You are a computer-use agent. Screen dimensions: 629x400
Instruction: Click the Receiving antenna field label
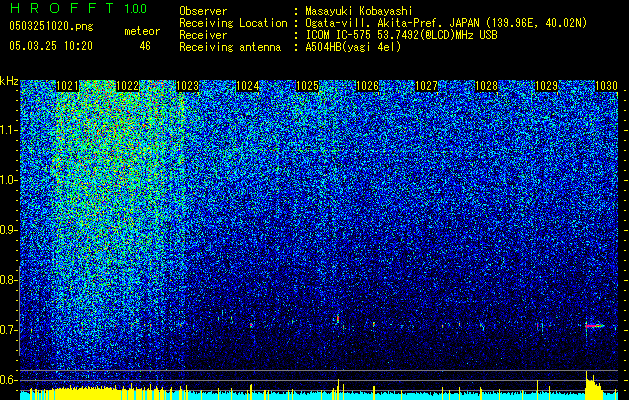pyautogui.click(x=230, y=47)
